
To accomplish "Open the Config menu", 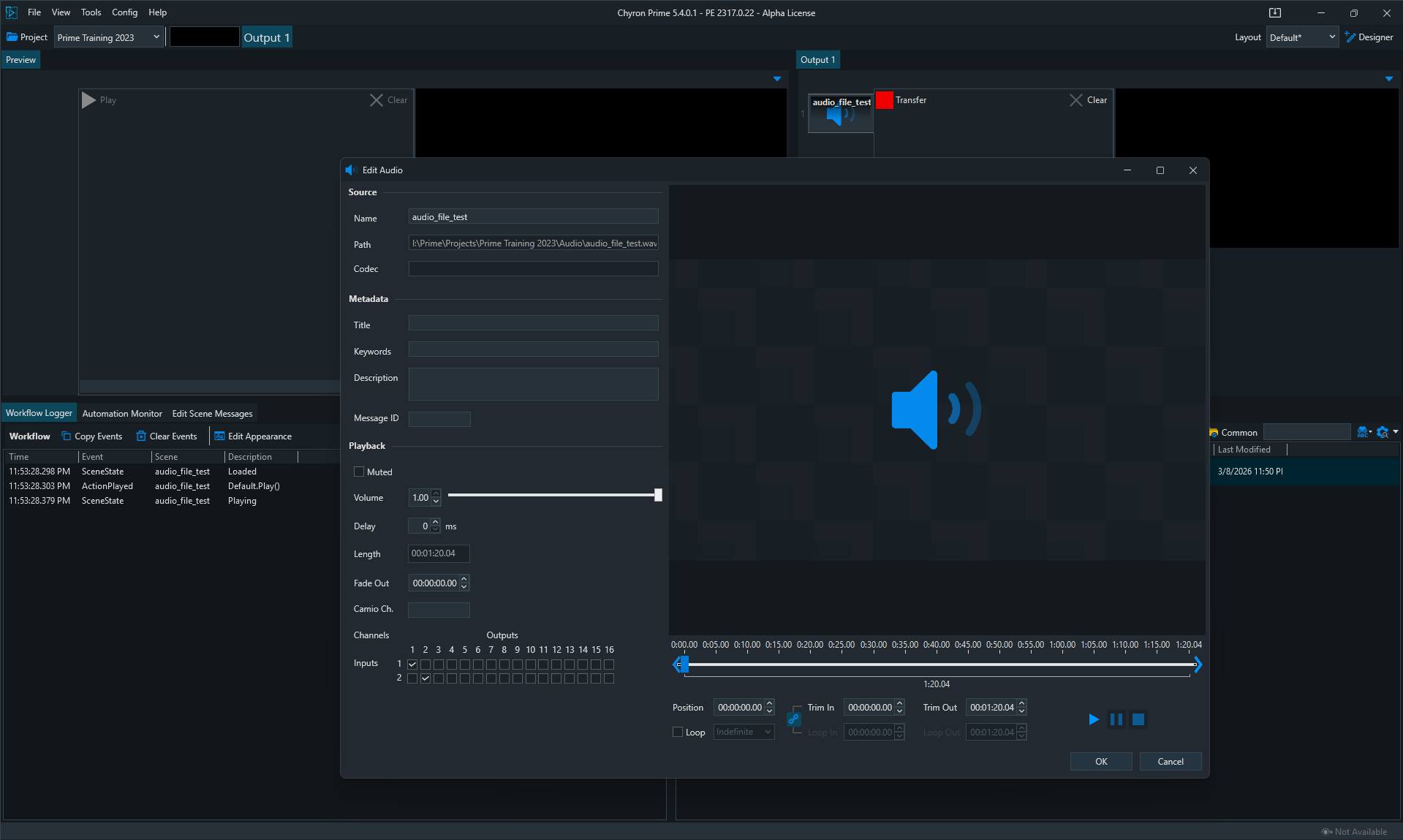I will tap(124, 12).
